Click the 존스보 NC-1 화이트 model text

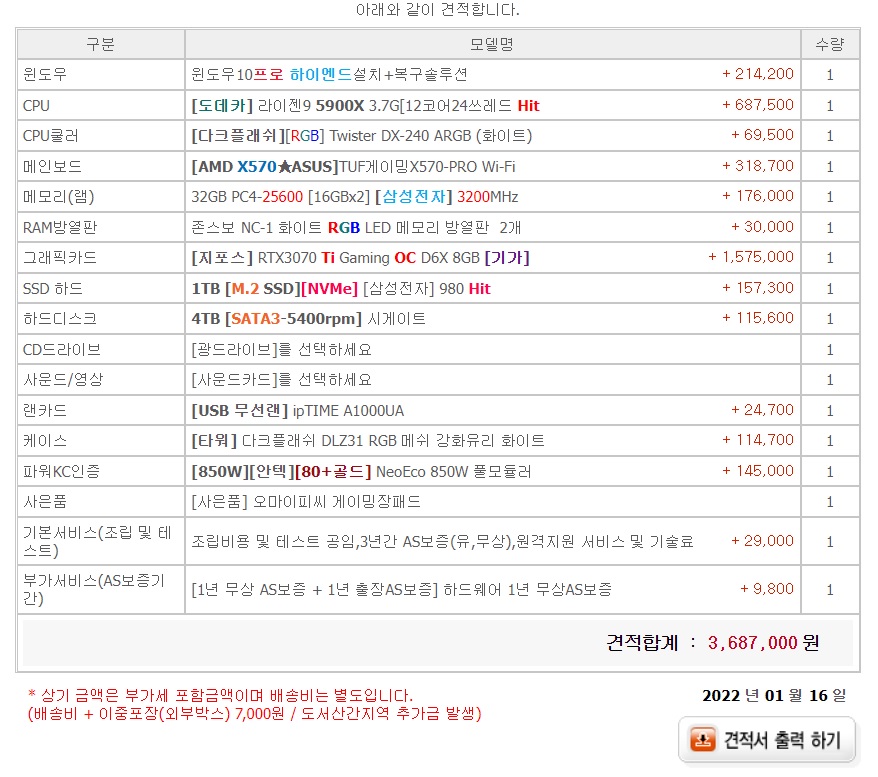coord(356,228)
